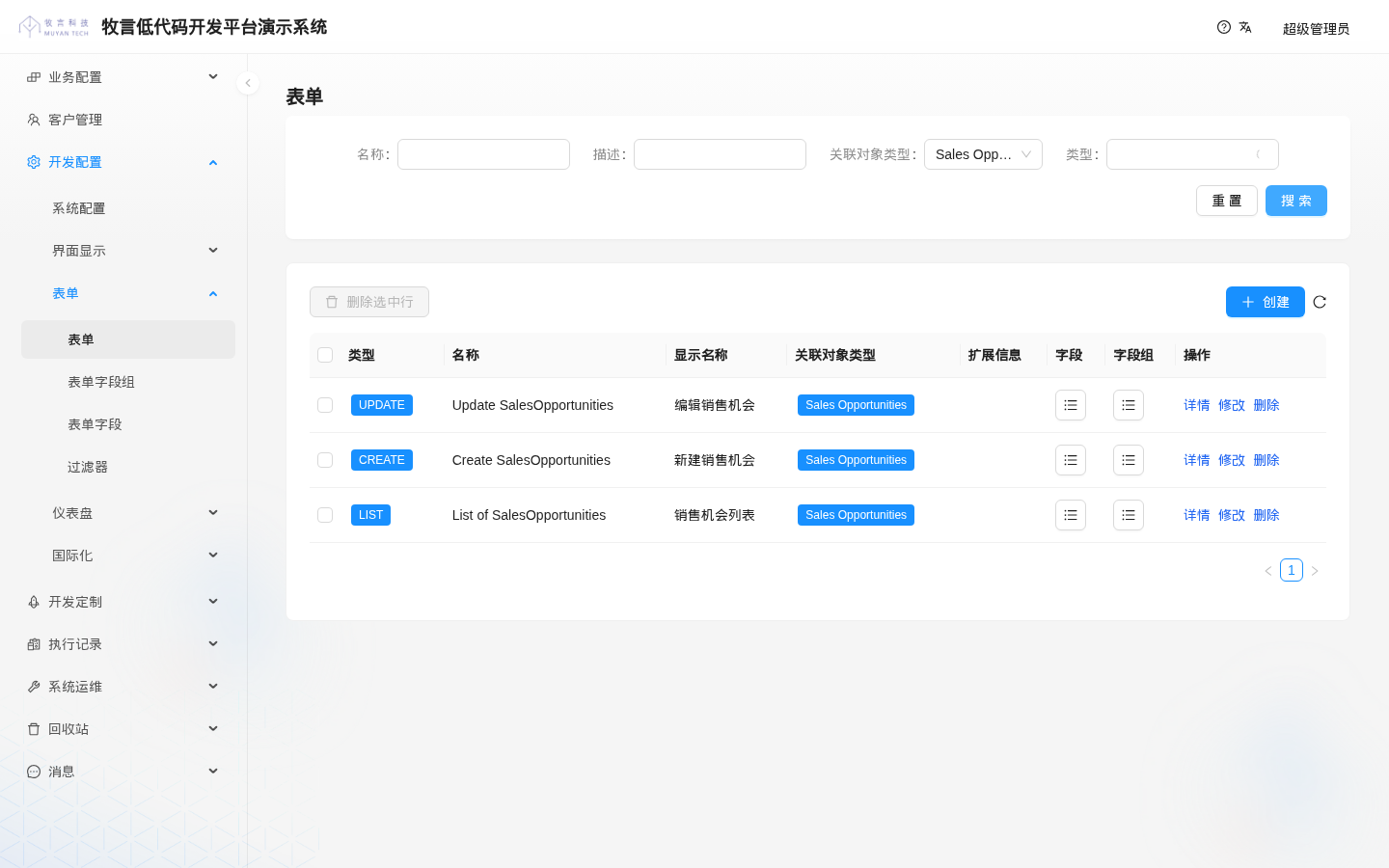The image size is (1389, 868).
Task: Click the 系统运维 wrench icon
Action: click(x=34, y=687)
